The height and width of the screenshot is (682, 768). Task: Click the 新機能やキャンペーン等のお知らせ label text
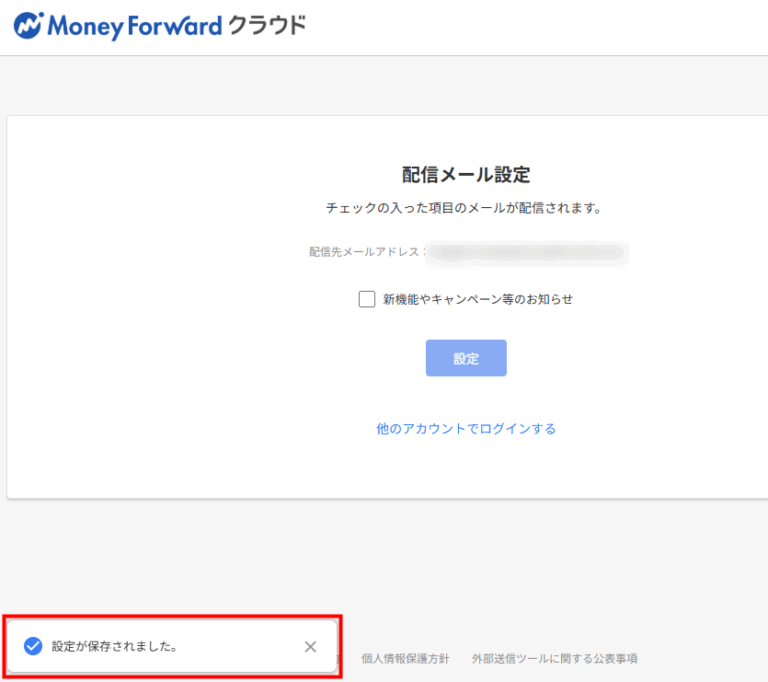pyautogui.click(x=477, y=299)
